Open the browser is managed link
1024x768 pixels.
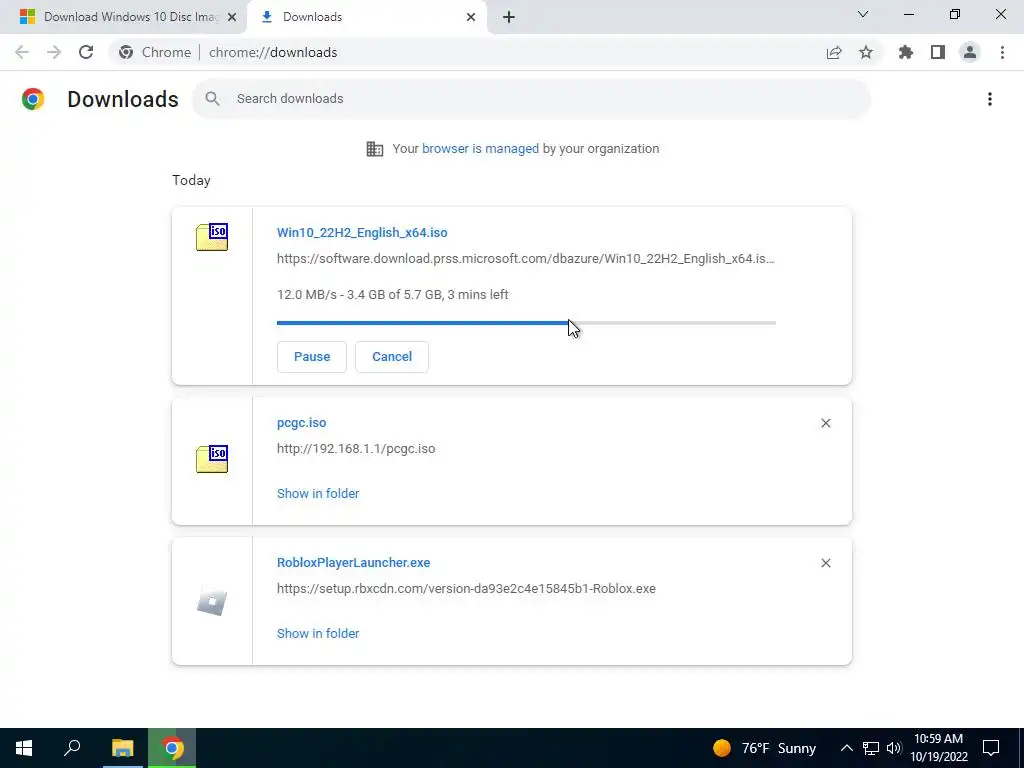pos(480,148)
